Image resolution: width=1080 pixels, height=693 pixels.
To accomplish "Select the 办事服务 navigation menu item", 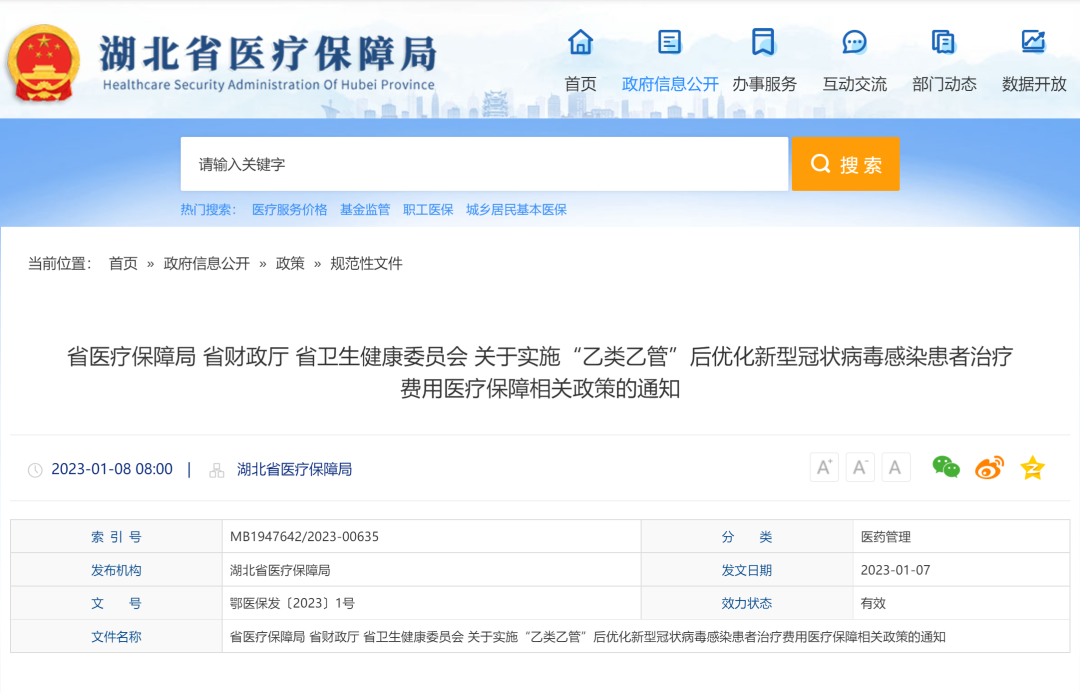I will (x=763, y=85).
